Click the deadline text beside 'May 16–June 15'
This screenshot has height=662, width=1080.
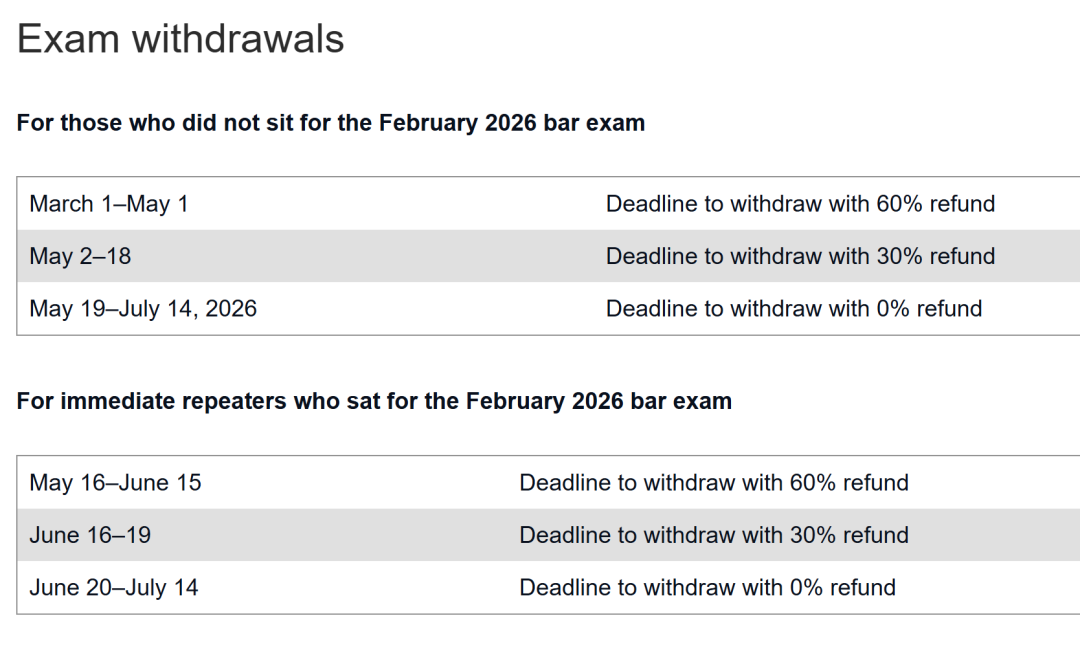coord(714,483)
